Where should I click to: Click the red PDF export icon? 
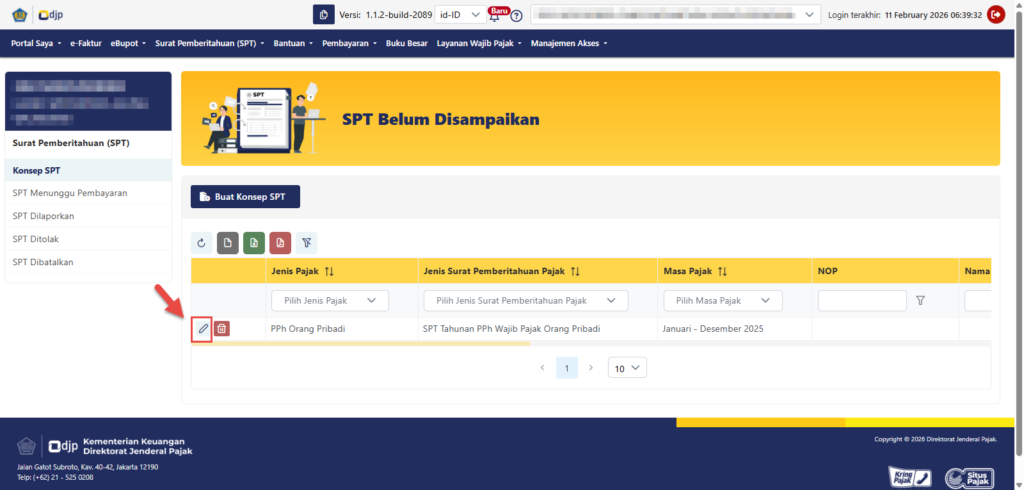coord(280,243)
